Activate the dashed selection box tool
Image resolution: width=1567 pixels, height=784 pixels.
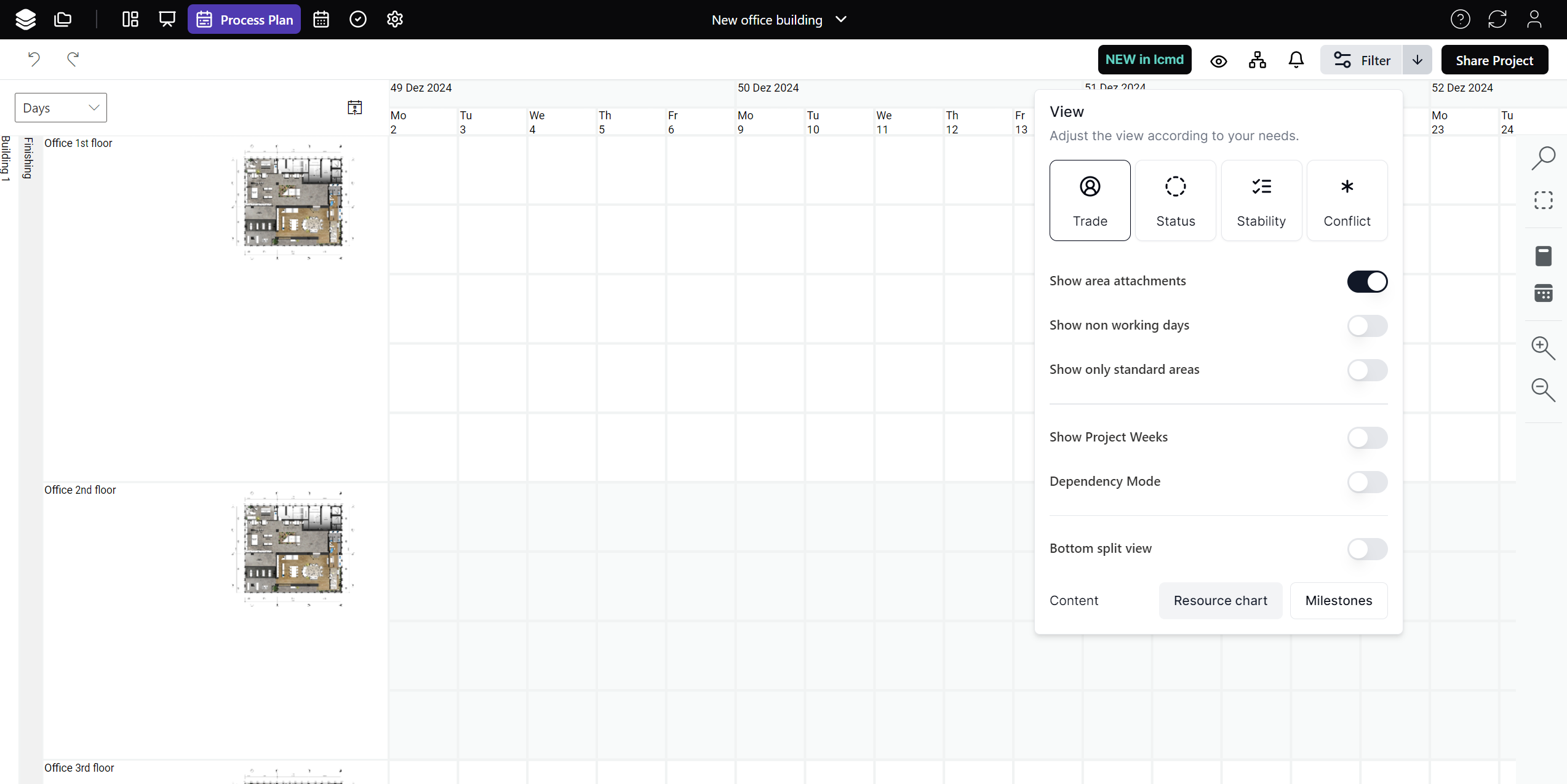pyautogui.click(x=1543, y=200)
